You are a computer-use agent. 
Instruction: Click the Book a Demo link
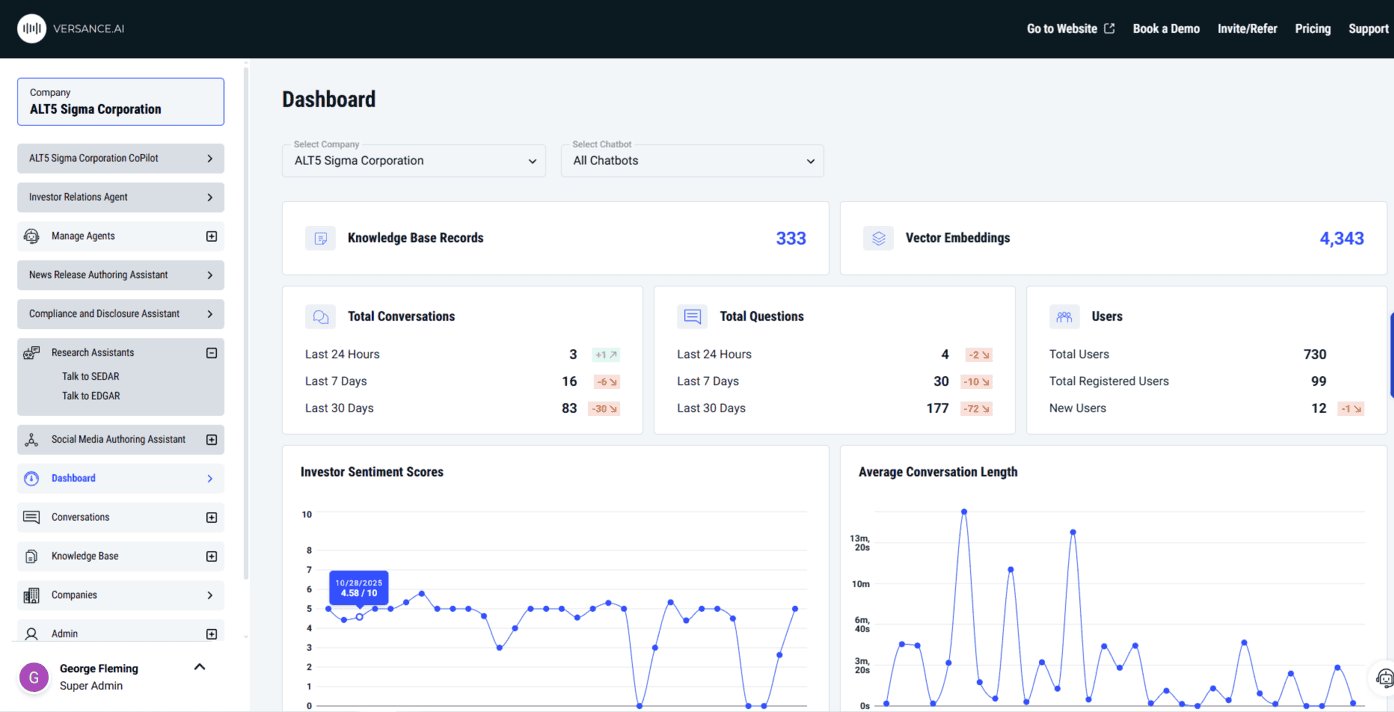(x=1165, y=28)
